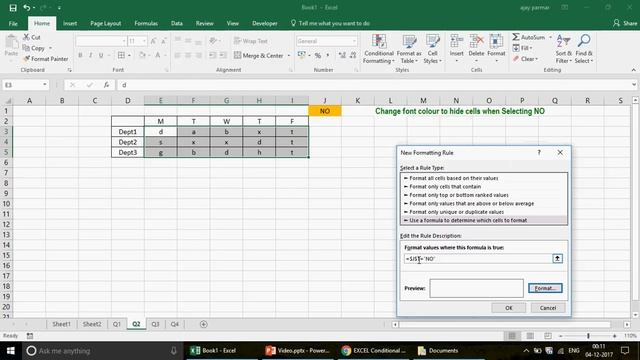Click the Copy icon
The width and height of the screenshot is (640, 360).
click(x=27, y=48)
